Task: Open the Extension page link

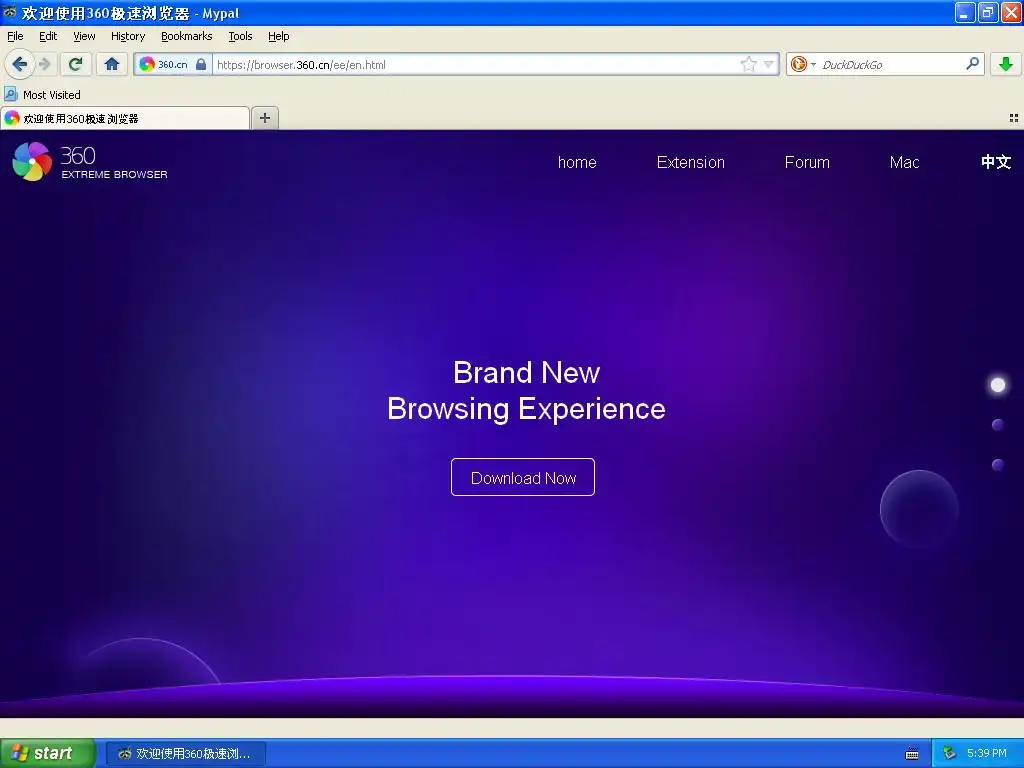Action: coord(690,163)
